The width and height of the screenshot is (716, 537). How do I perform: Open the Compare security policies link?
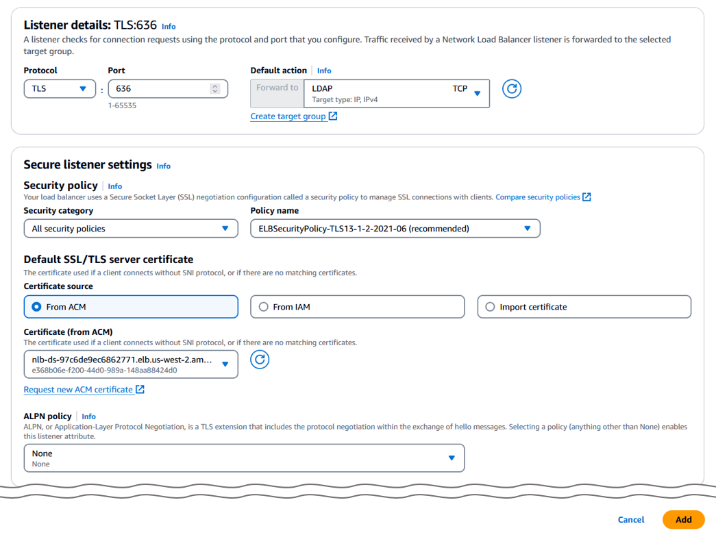point(537,197)
